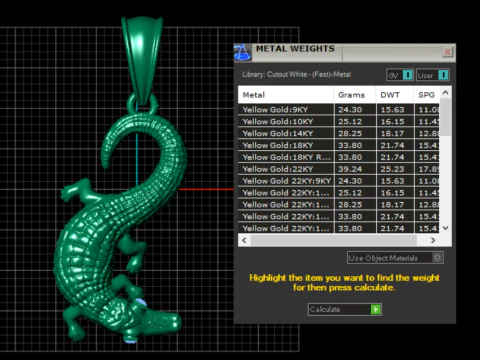Click the Metal Weights scale icon

tap(243, 53)
